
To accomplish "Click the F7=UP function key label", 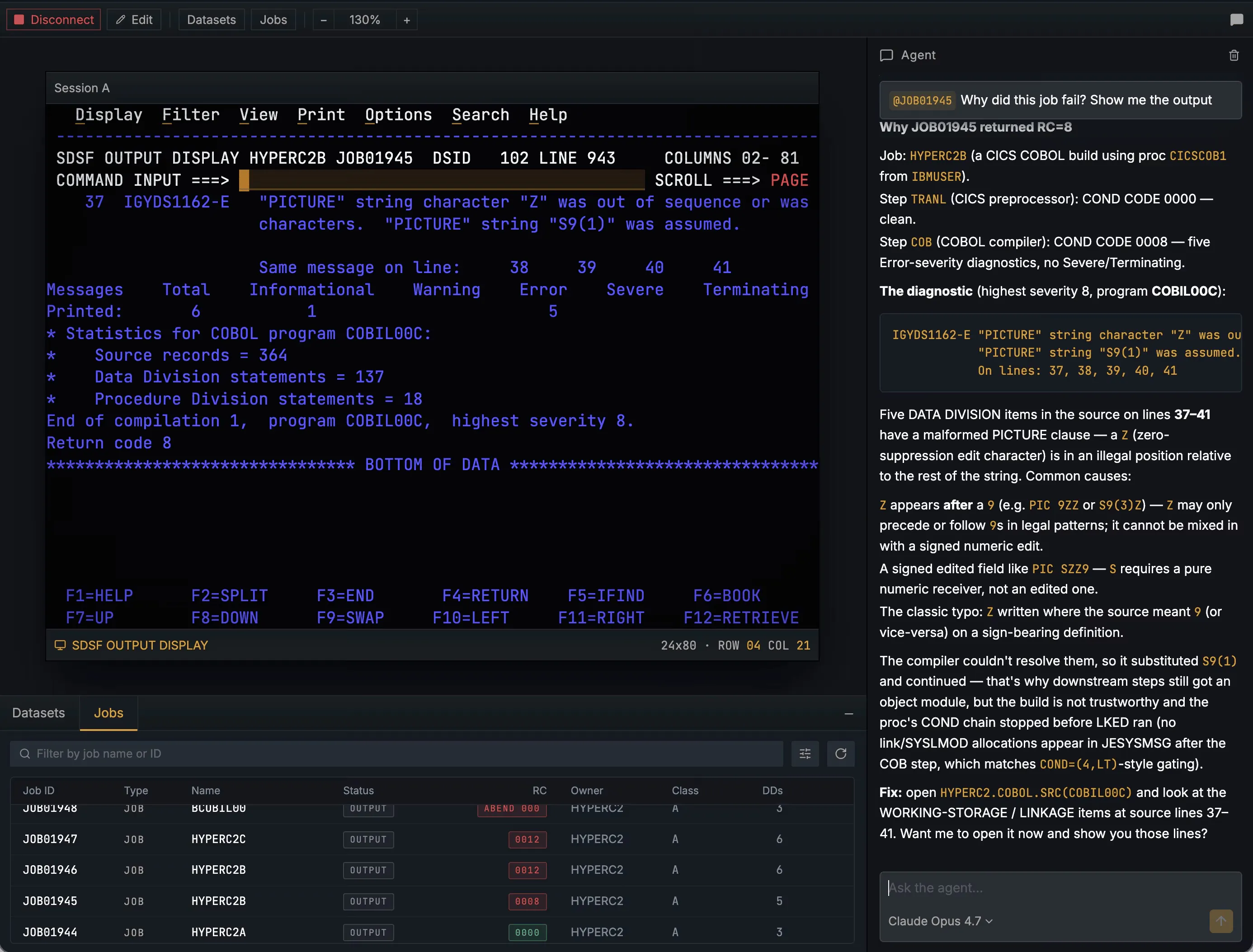I will coord(89,617).
